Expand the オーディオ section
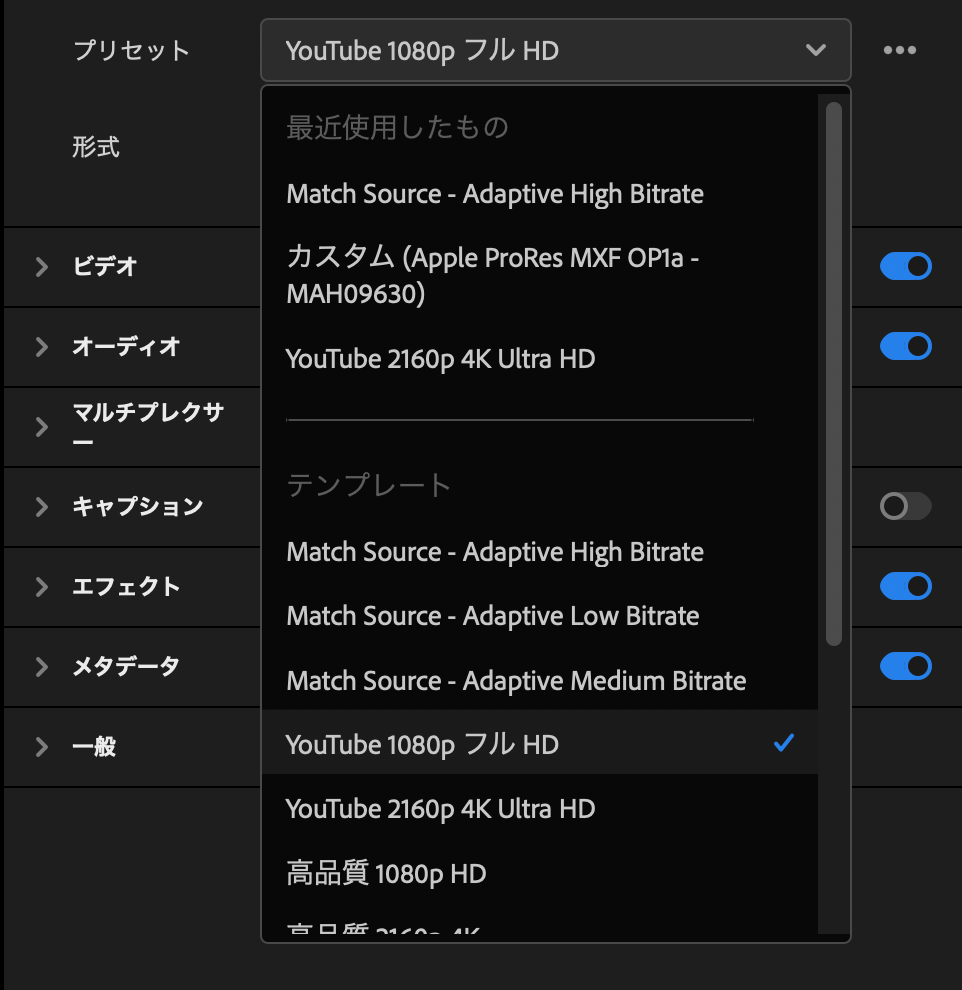Image resolution: width=962 pixels, height=990 pixels. click(x=42, y=347)
